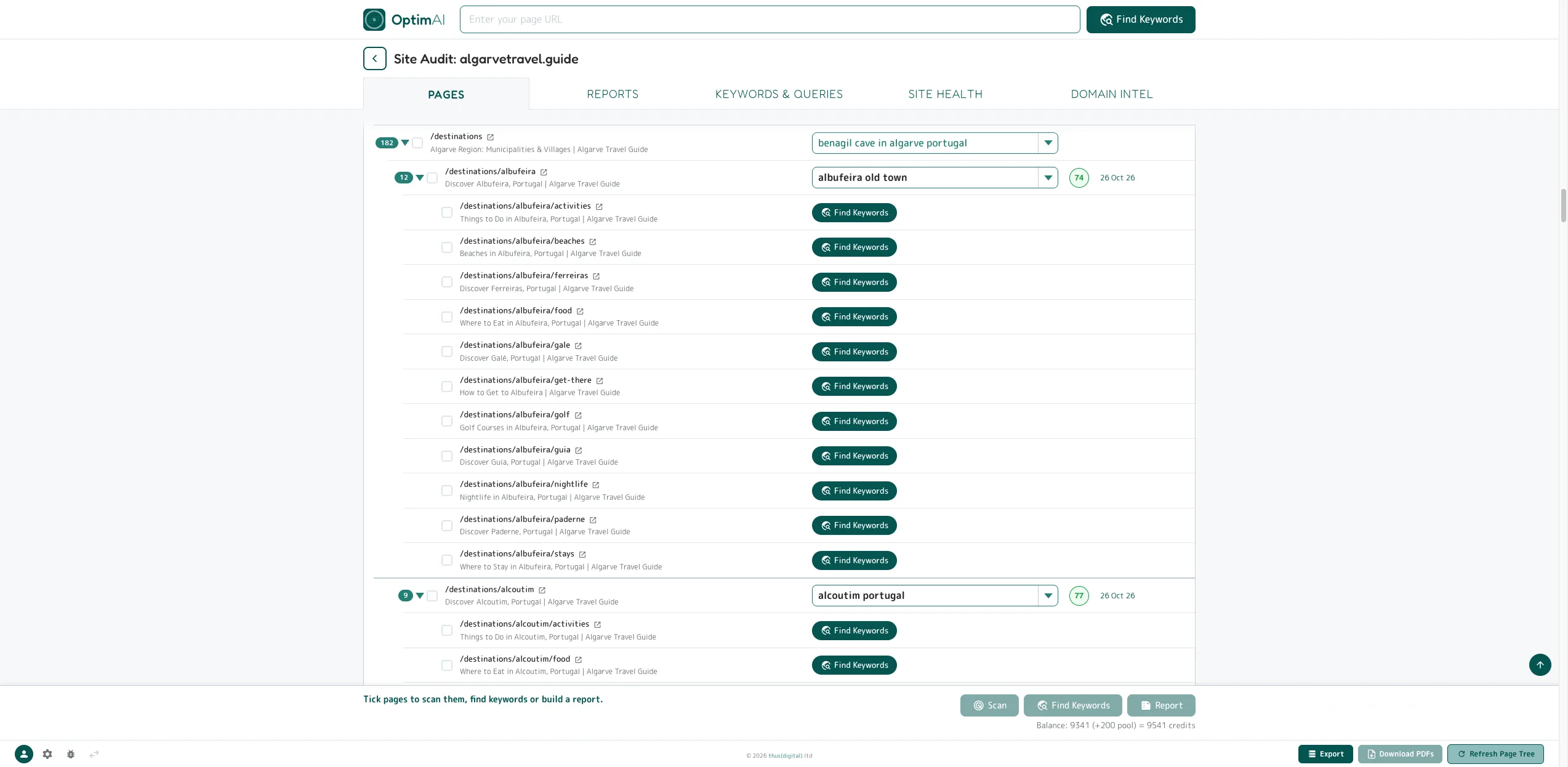This screenshot has height=767, width=1568.
Task: Click the Download PDFs button
Action: click(1400, 754)
